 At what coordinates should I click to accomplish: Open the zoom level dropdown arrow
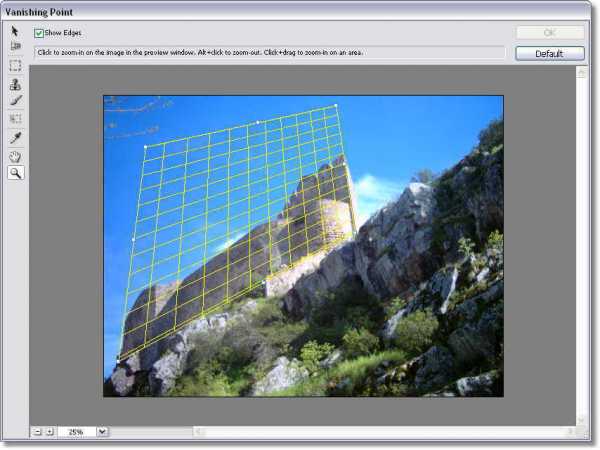[102, 432]
